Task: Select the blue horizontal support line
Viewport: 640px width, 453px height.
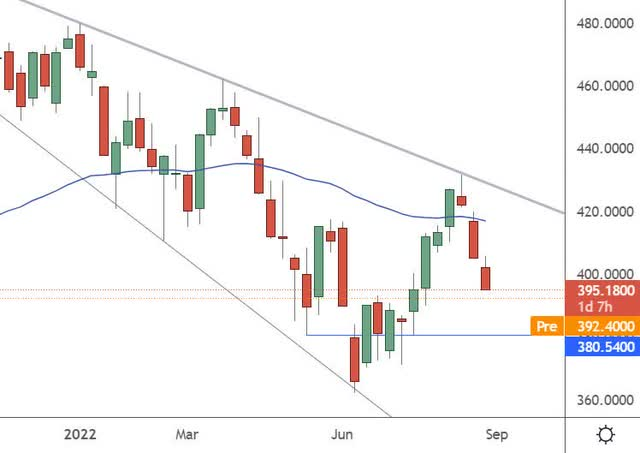Action: tap(450, 334)
